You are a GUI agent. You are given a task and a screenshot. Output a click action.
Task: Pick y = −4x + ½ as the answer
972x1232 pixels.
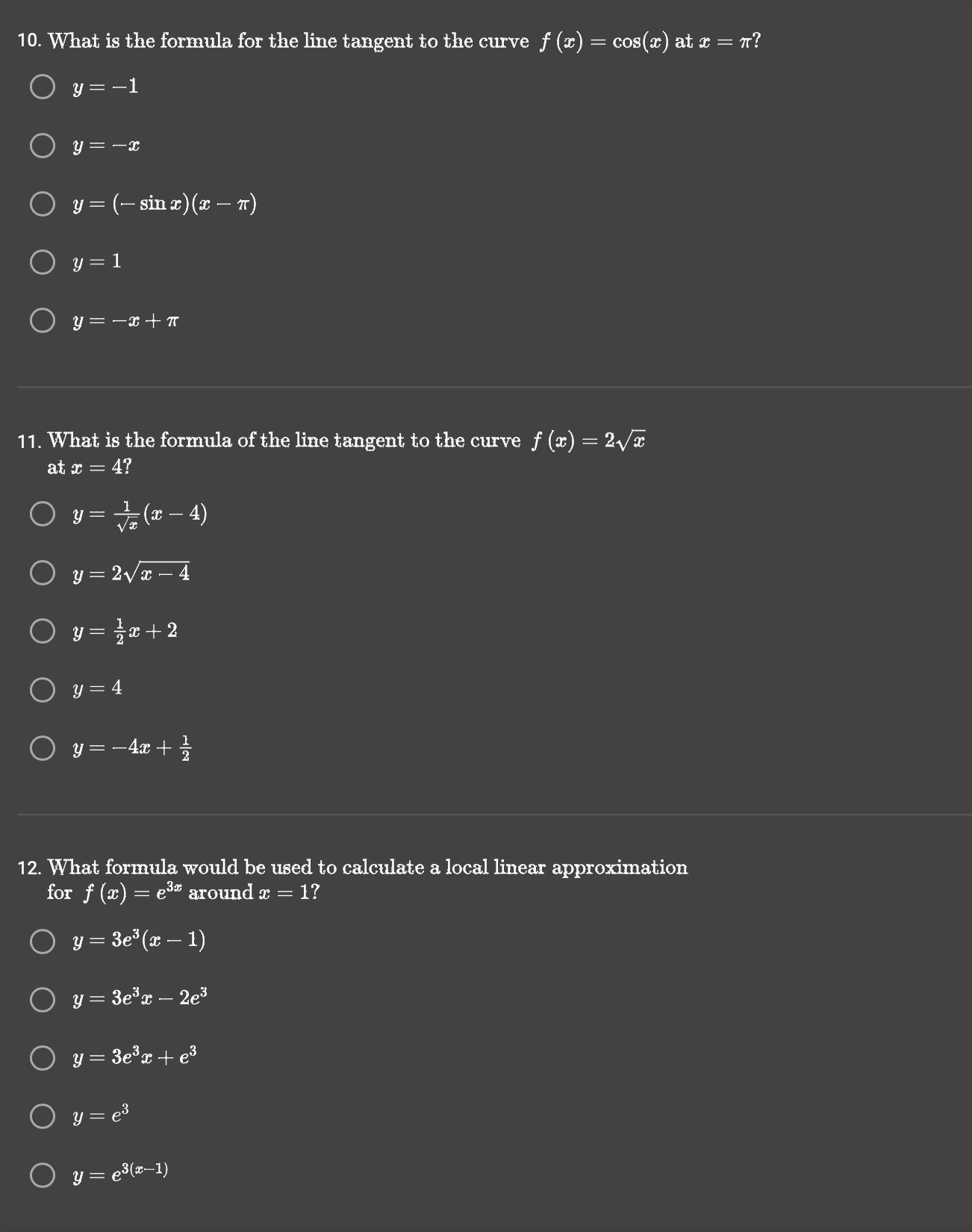tap(43, 747)
